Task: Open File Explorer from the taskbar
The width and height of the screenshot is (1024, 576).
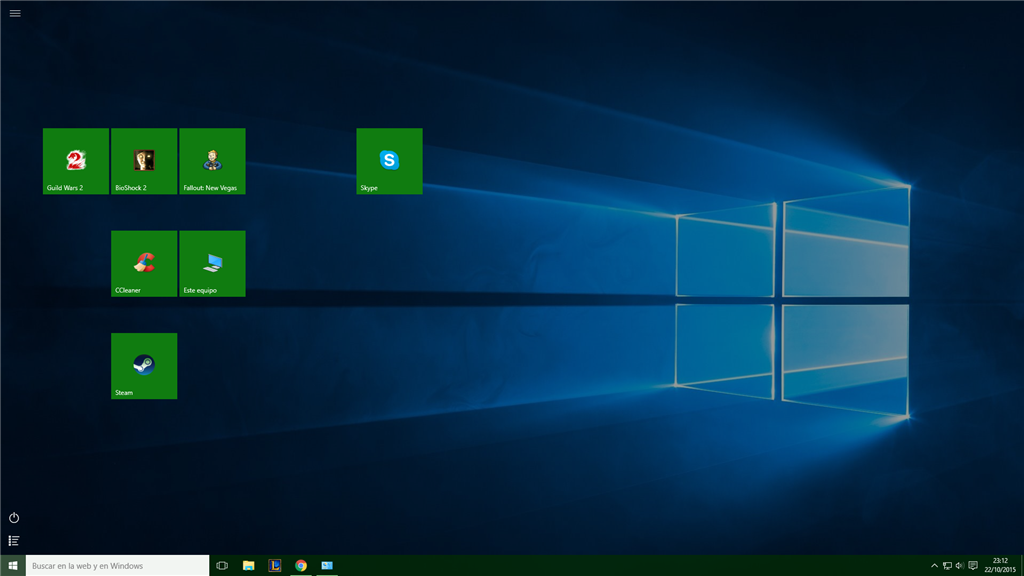Action: click(248, 566)
